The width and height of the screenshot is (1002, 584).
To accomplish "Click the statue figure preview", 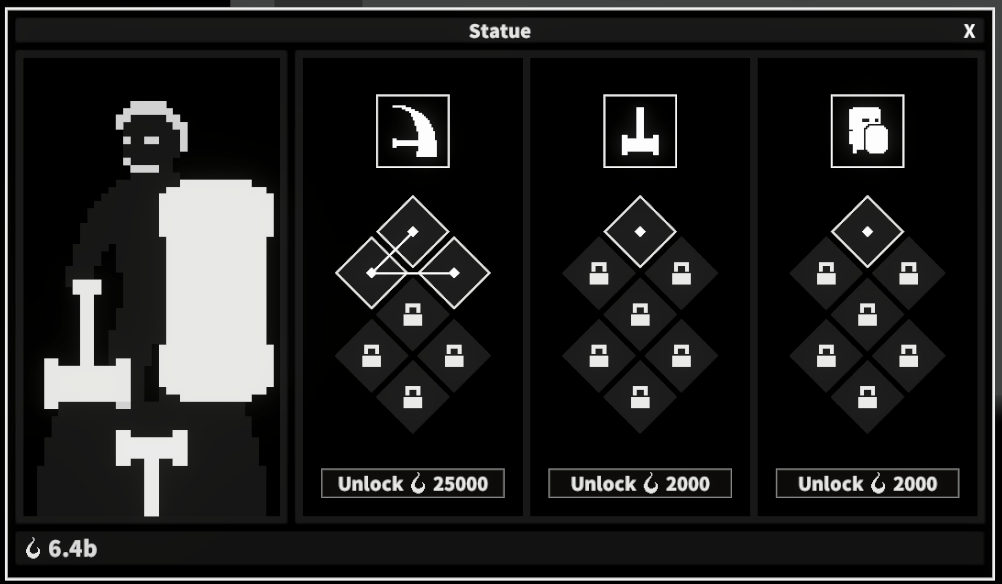I will point(151,288).
